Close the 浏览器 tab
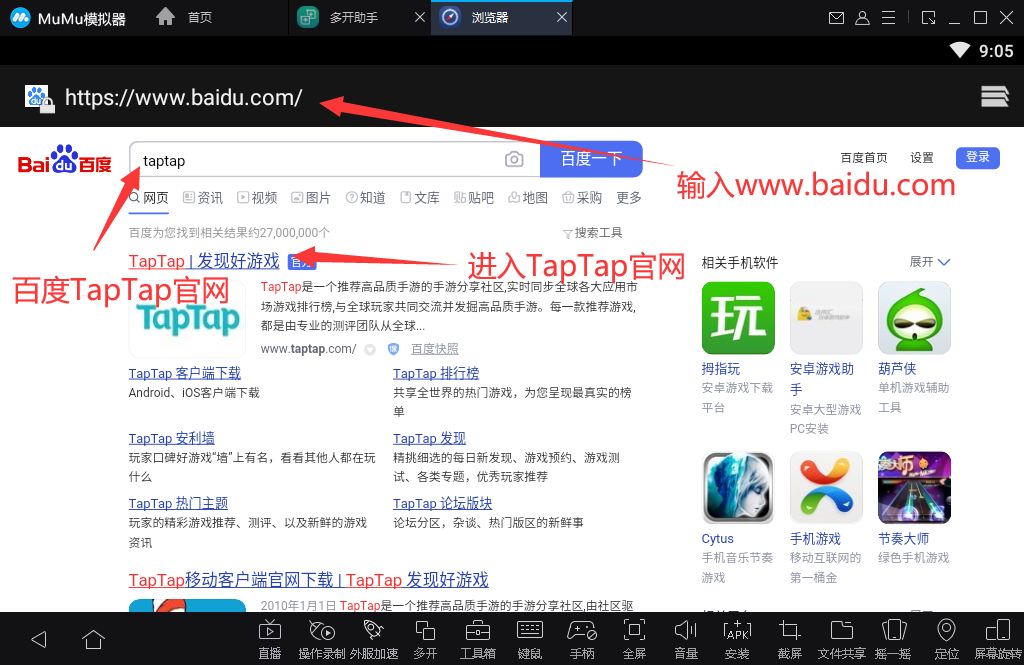 pyautogui.click(x=562, y=18)
